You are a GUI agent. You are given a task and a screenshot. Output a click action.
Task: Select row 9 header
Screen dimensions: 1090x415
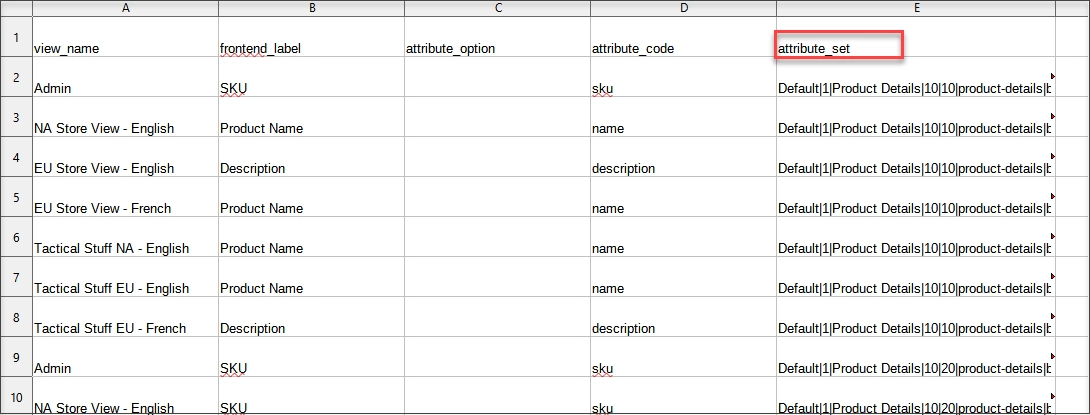16,357
